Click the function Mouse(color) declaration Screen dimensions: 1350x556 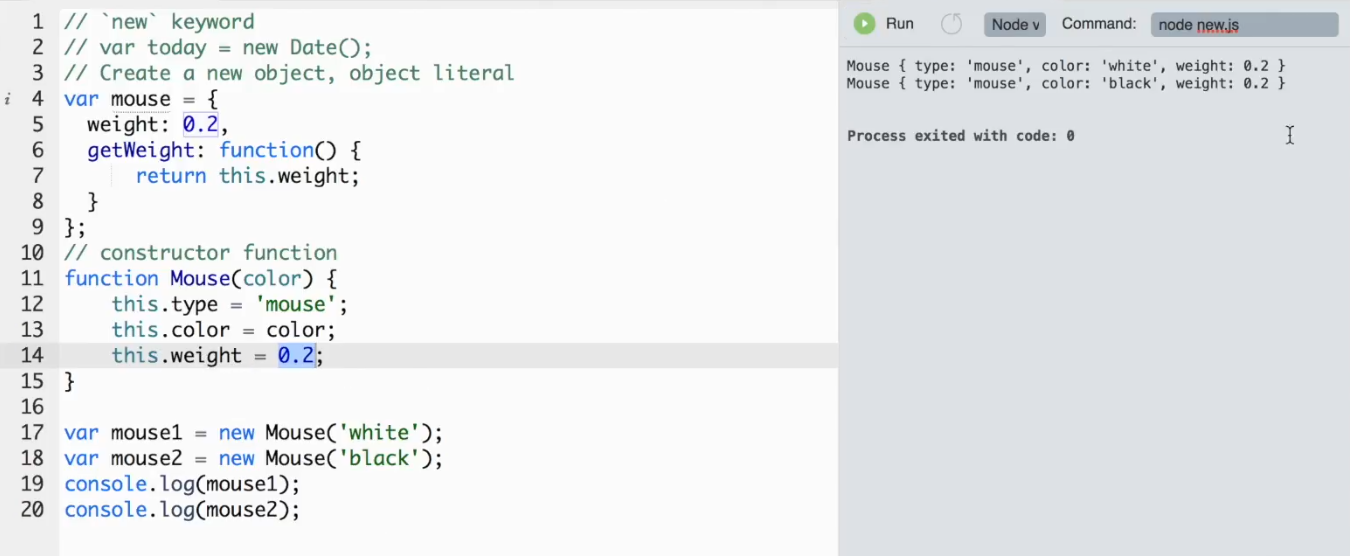point(201,279)
